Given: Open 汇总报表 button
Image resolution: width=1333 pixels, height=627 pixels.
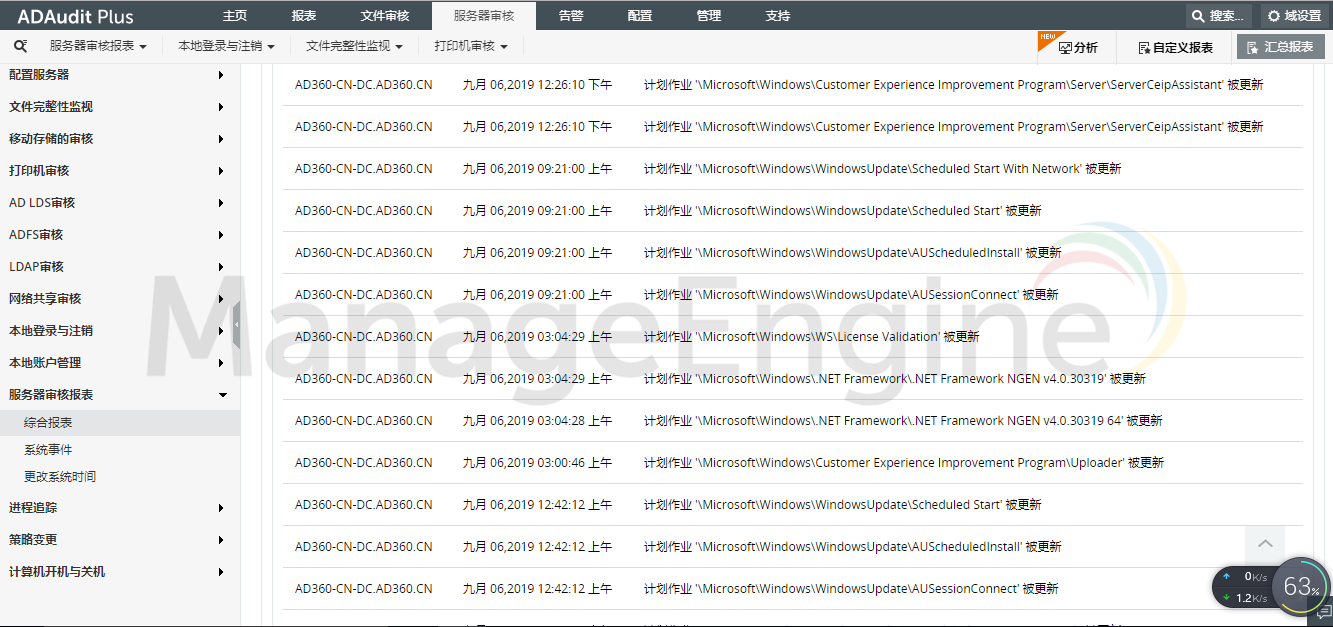Looking at the screenshot, I should point(1280,47).
